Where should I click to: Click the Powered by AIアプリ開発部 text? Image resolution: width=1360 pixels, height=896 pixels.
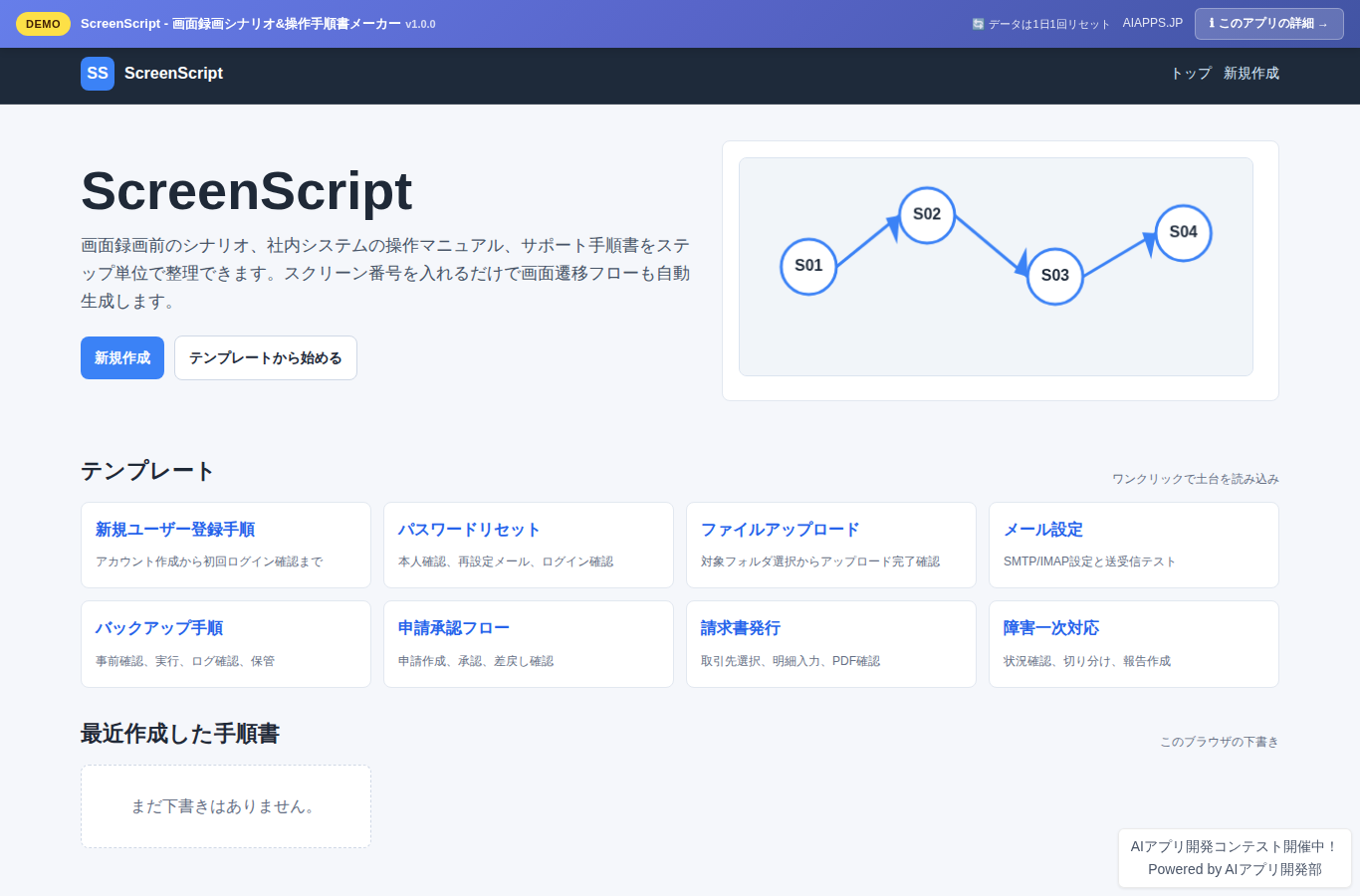point(1235,869)
